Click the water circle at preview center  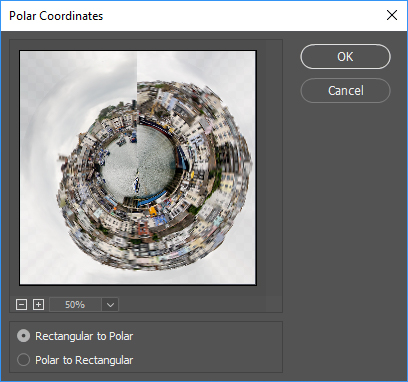(x=138, y=161)
